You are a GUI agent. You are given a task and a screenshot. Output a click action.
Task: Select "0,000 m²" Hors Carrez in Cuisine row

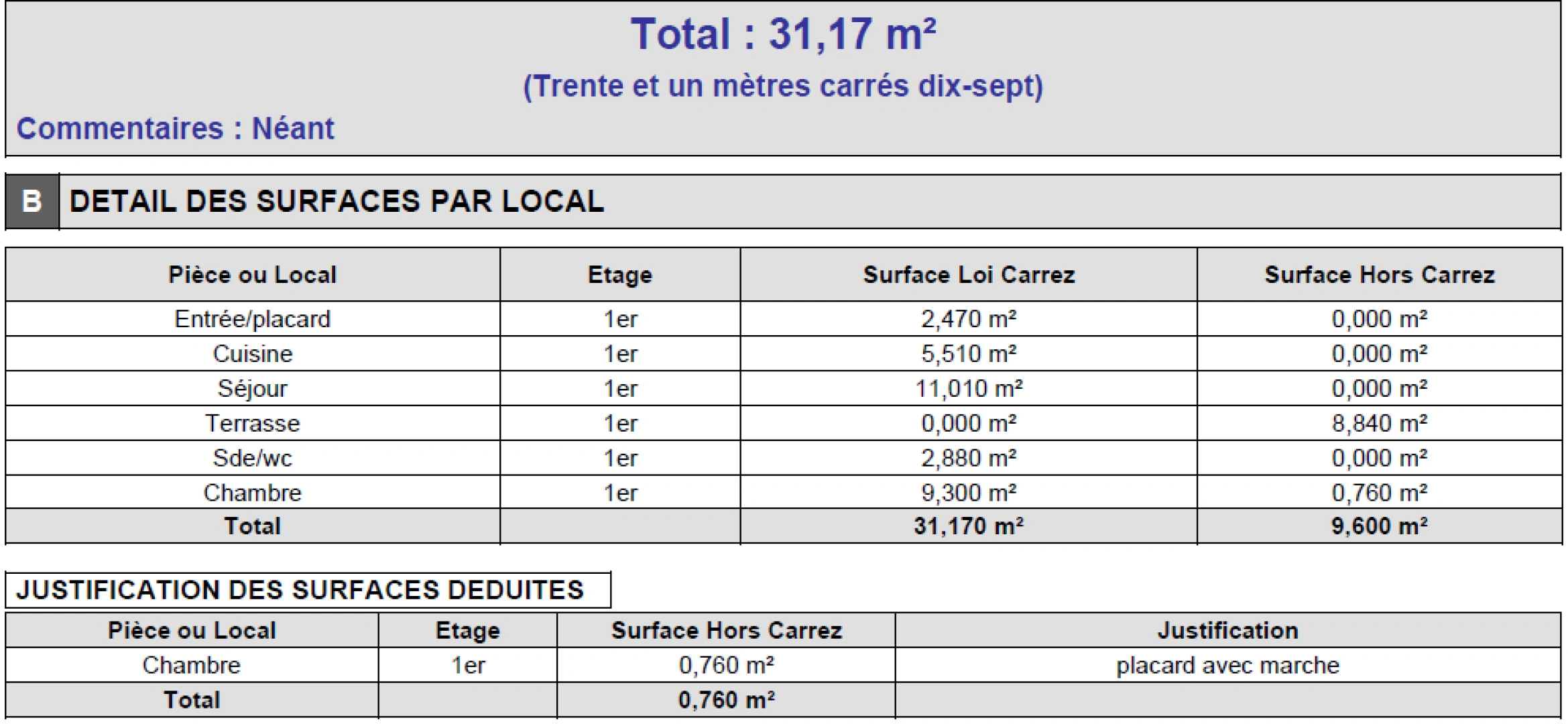[x=1380, y=354]
